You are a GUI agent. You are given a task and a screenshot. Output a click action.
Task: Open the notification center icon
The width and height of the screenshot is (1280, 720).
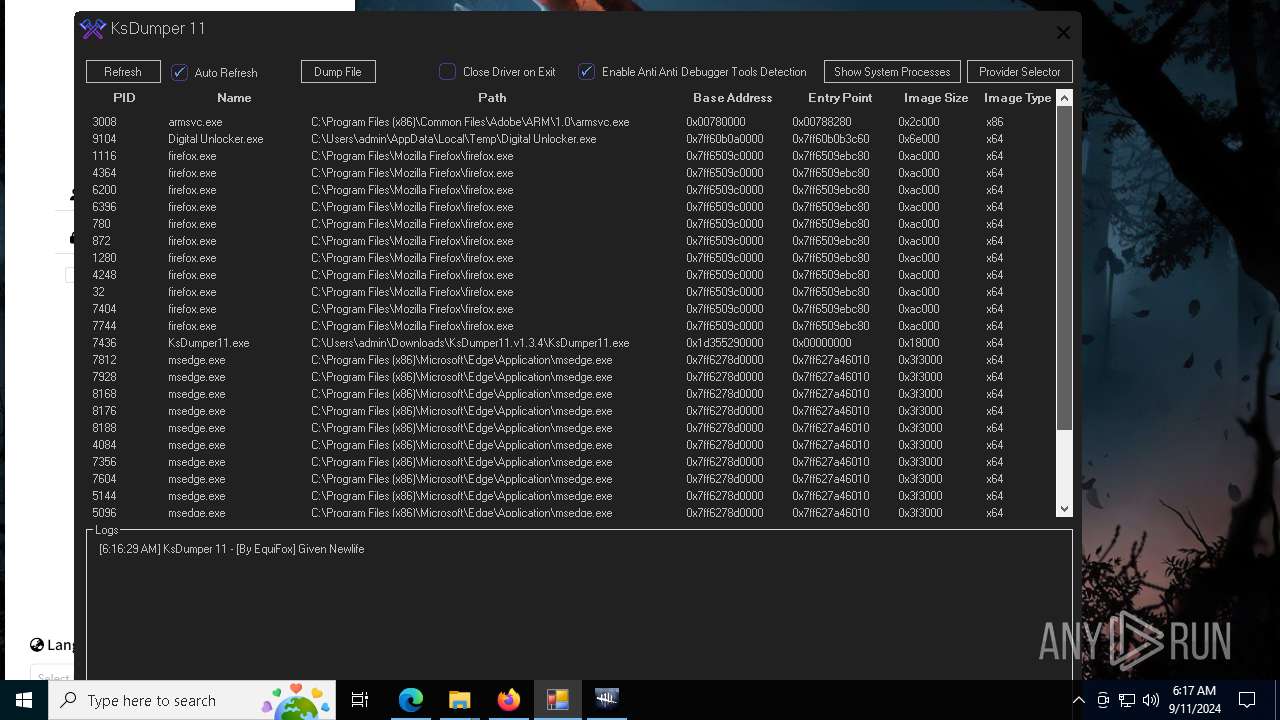(x=1247, y=700)
